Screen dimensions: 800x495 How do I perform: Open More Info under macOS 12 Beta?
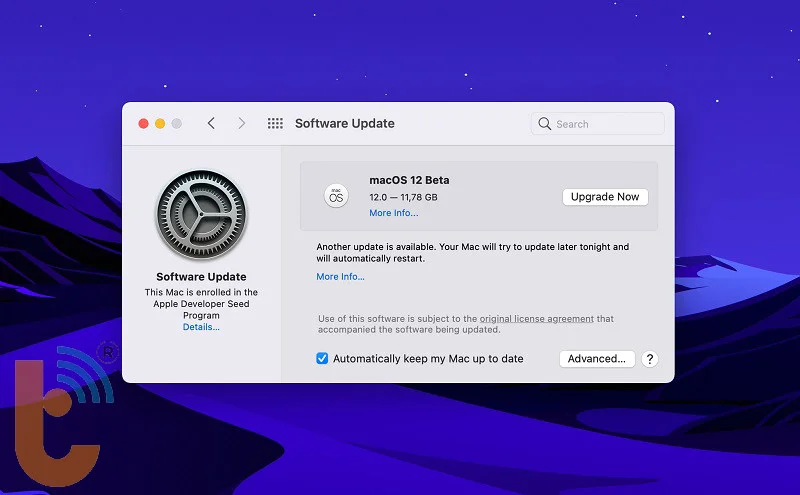[x=393, y=213]
